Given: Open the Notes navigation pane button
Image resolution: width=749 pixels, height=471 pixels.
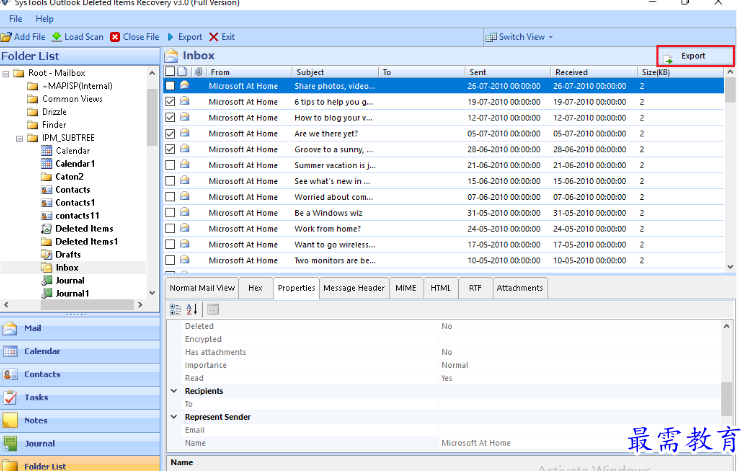Looking at the screenshot, I should coord(80,420).
